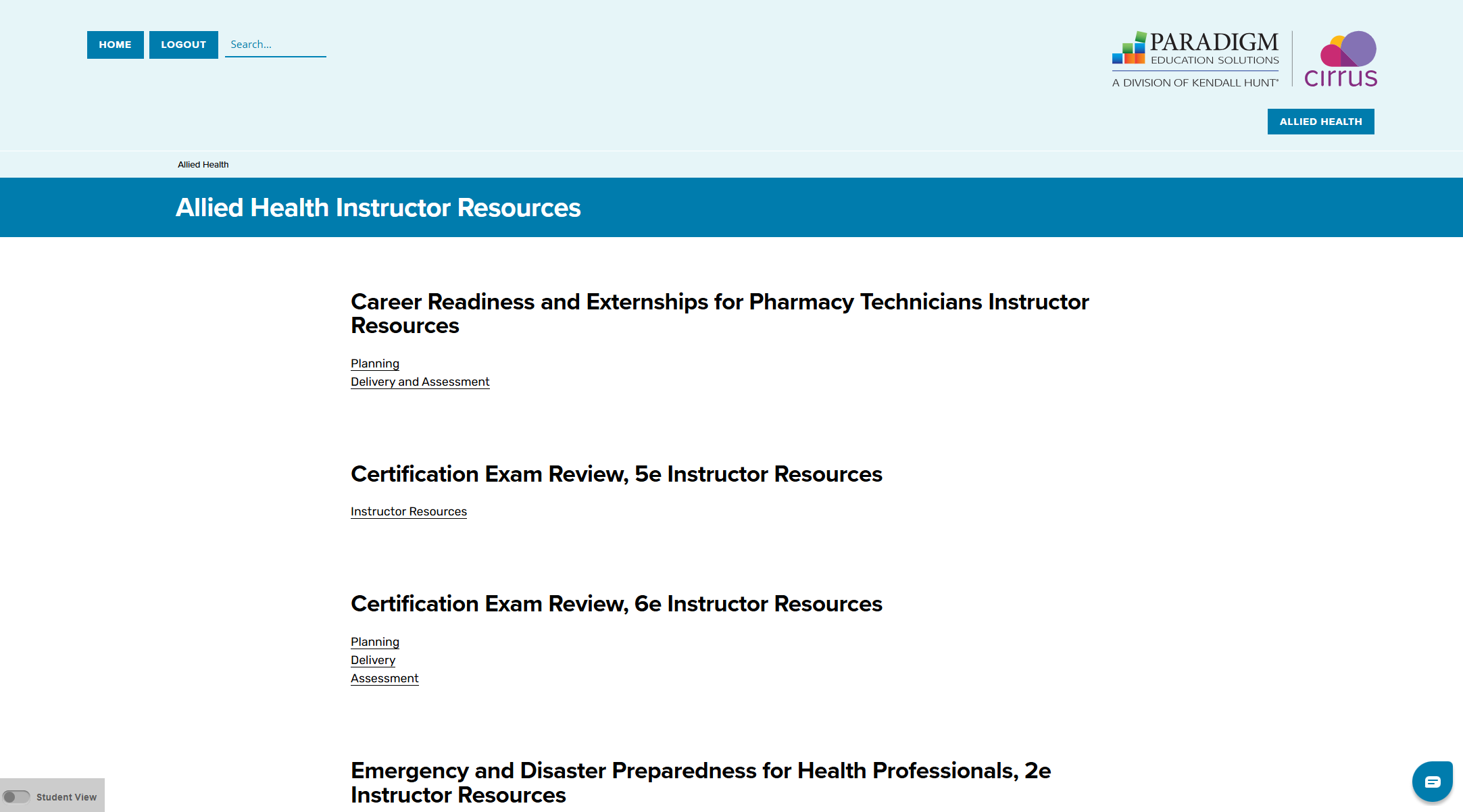Click the Certification Exam Review, 6e heading

pos(616,604)
